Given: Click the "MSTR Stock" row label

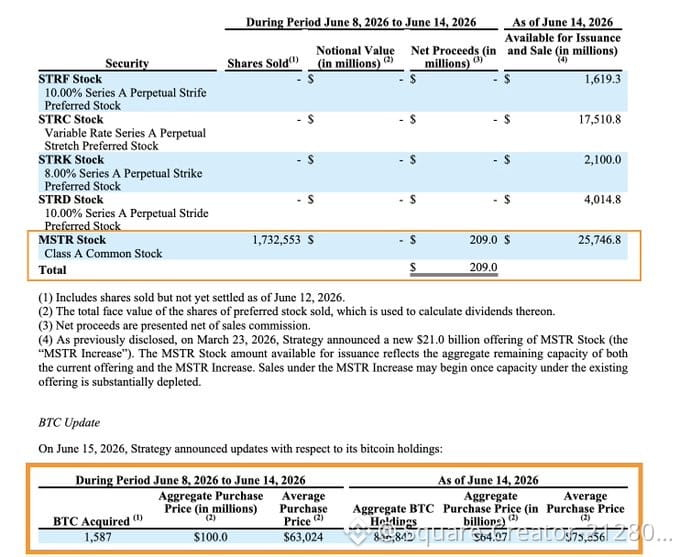Looking at the screenshot, I should point(72,240).
